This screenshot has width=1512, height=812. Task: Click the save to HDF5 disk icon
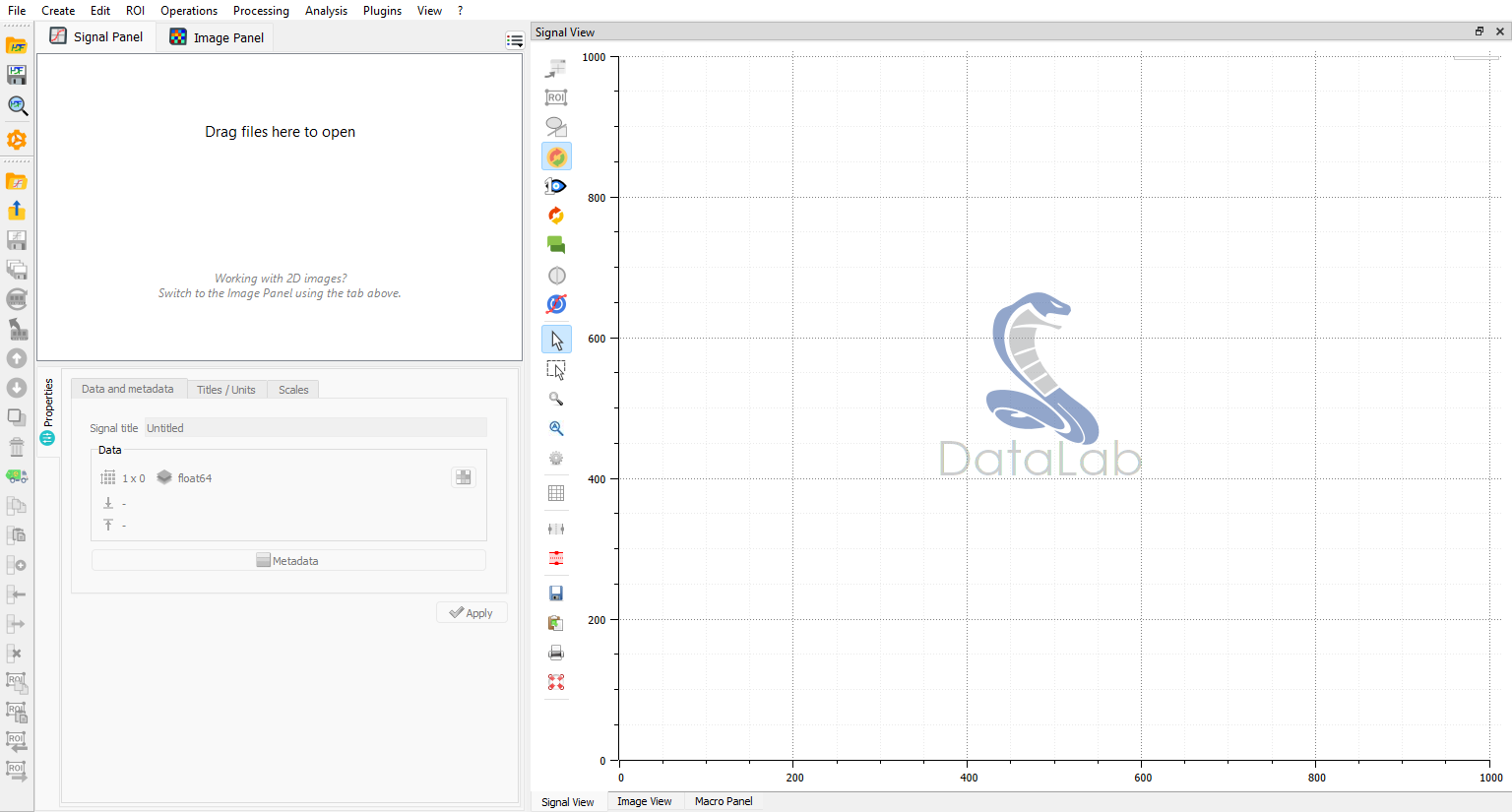pos(17,75)
